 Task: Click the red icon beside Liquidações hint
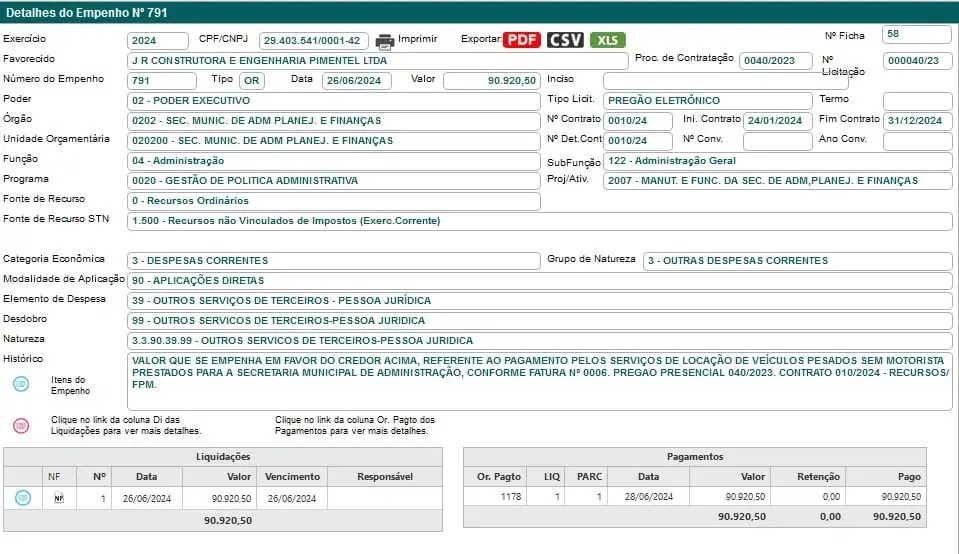21,426
